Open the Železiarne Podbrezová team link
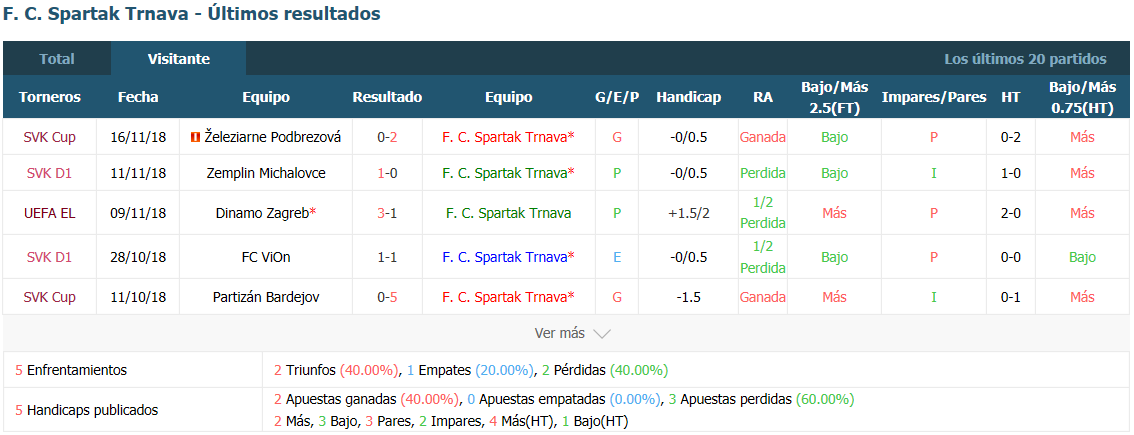This screenshot has height=435, width=1134. point(273,137)
